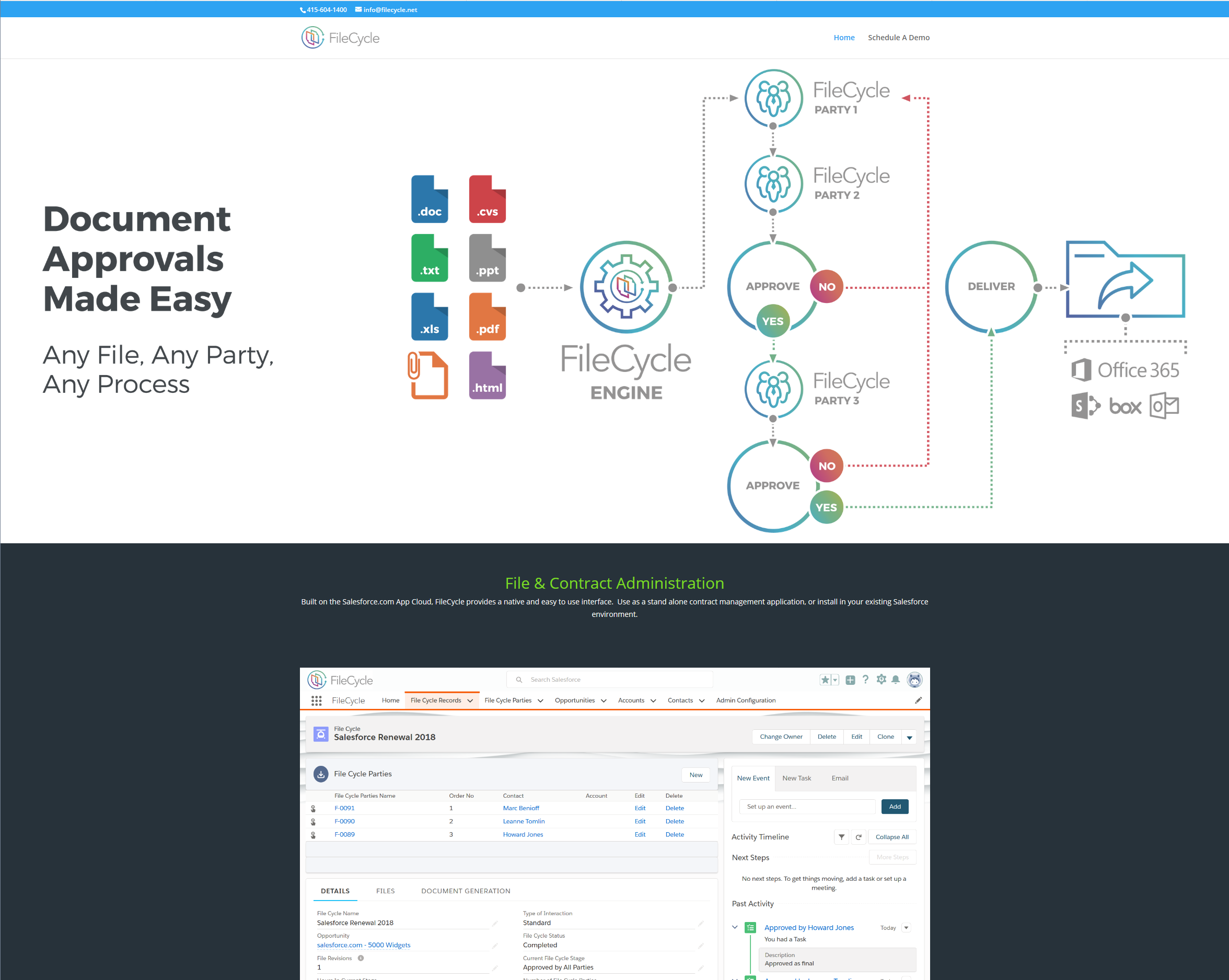This screenshot has height=980, width=1229.
Task: Click the app launcher grid icon
Action: [316, 700]
